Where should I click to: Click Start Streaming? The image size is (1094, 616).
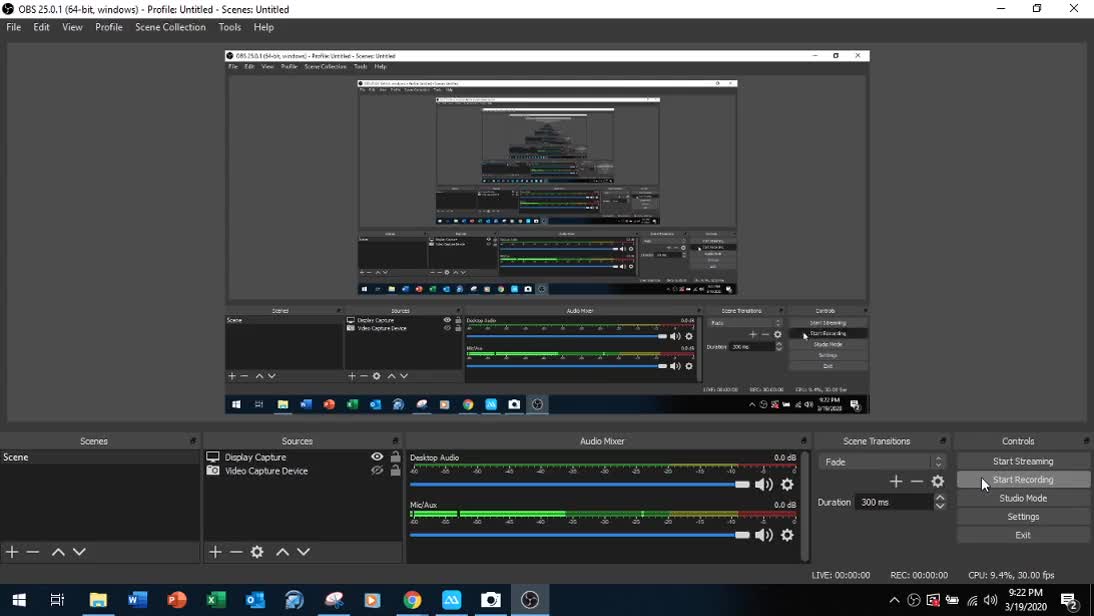1023,461
